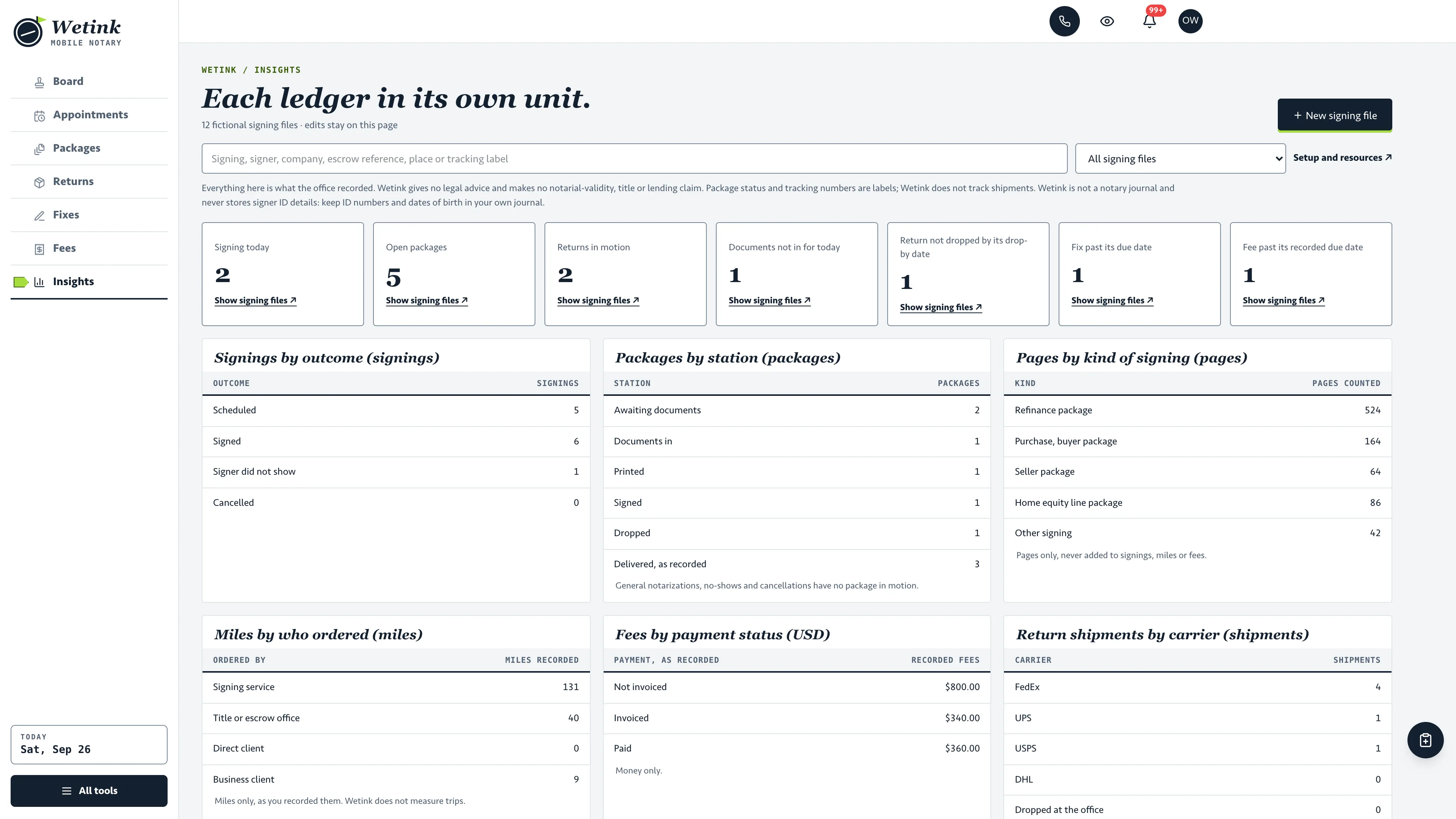Select the Business client miles row
The height and width of the screenshot is (819, 1456).
395,780
